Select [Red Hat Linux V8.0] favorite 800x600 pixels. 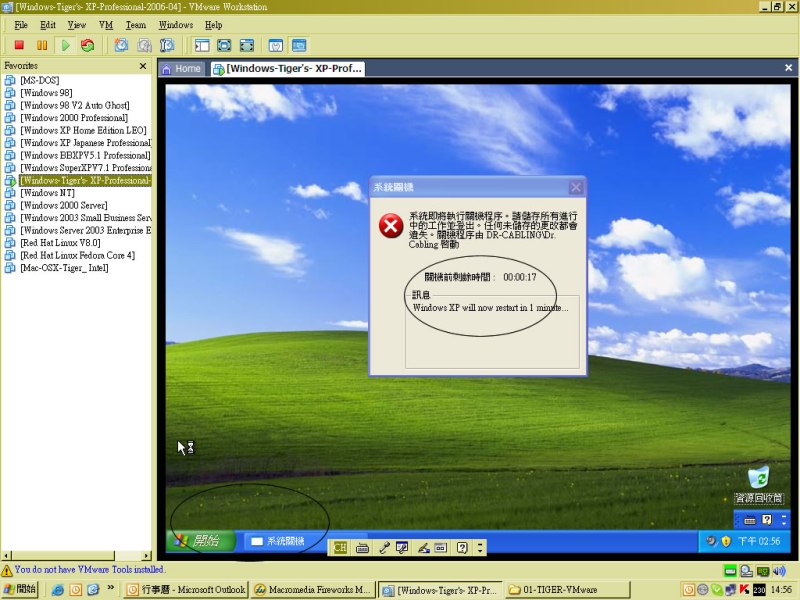pyautogui.click(x=60, y=242)
